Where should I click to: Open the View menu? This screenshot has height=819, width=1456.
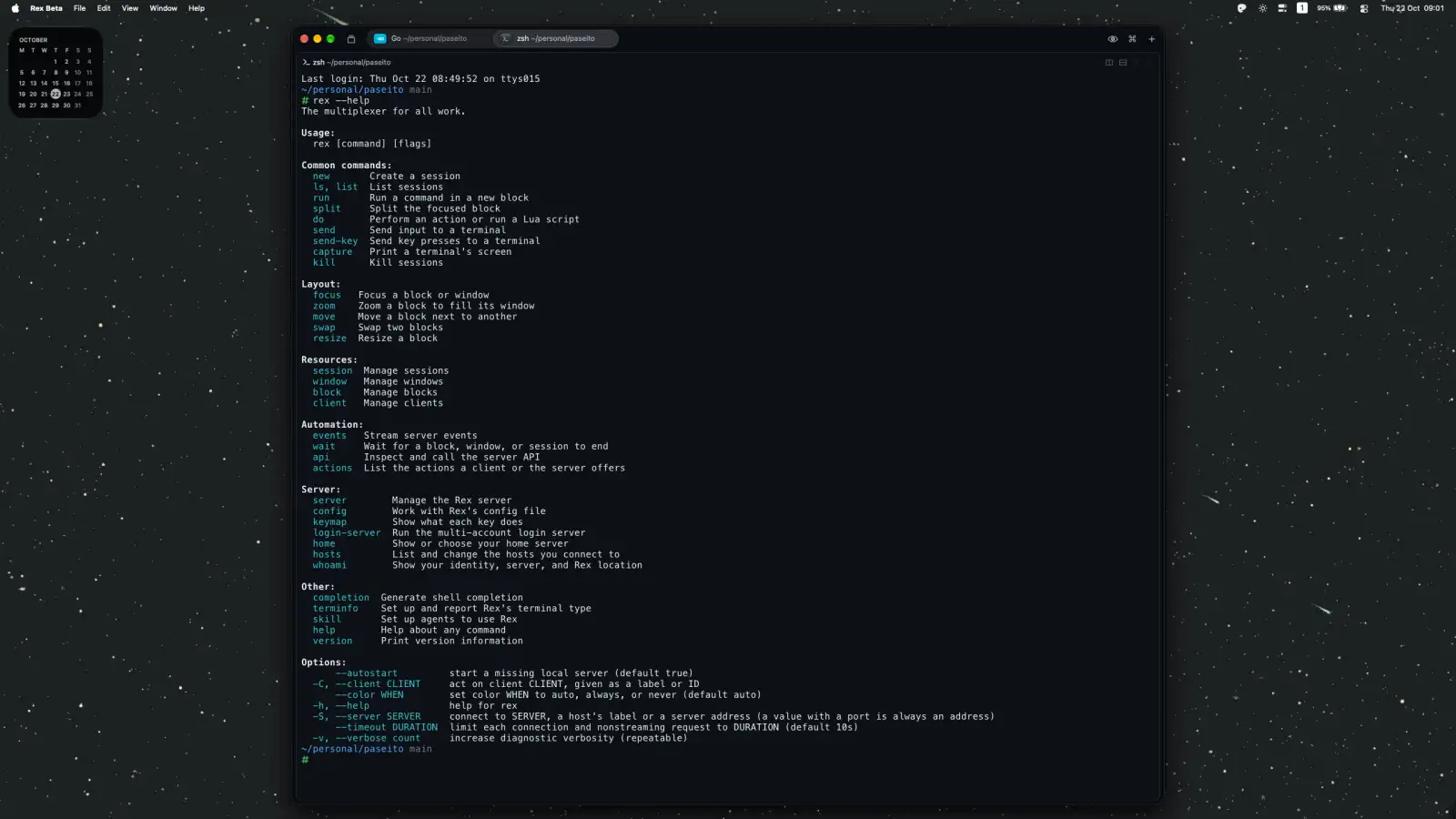click(130, 8)
